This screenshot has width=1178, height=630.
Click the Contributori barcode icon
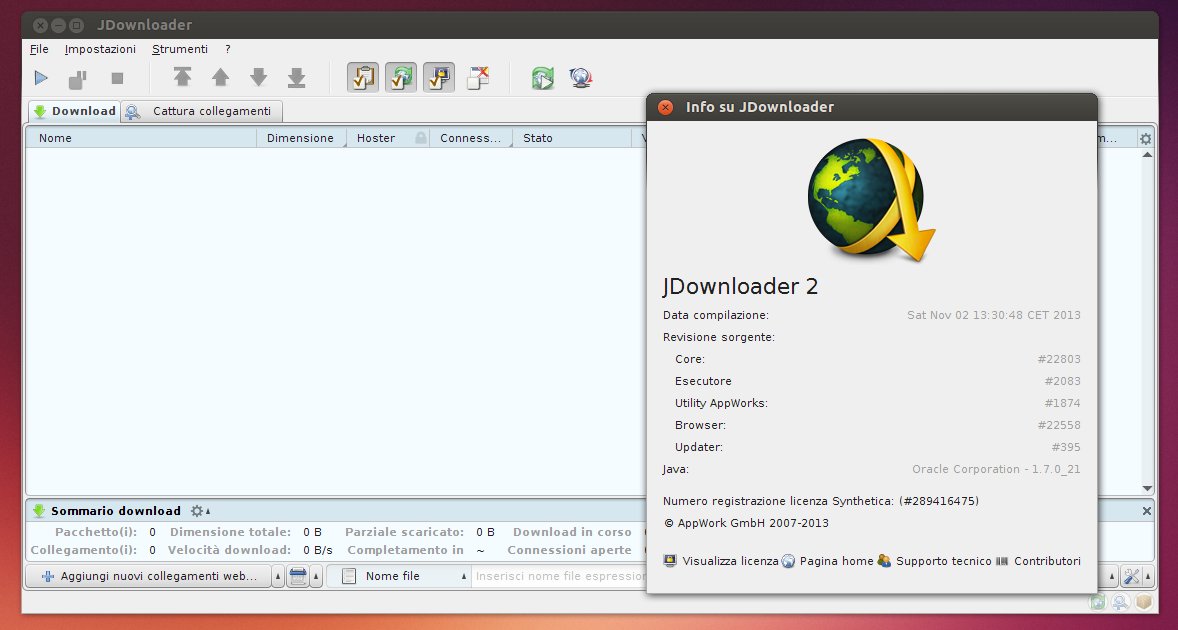(1002, 561)
